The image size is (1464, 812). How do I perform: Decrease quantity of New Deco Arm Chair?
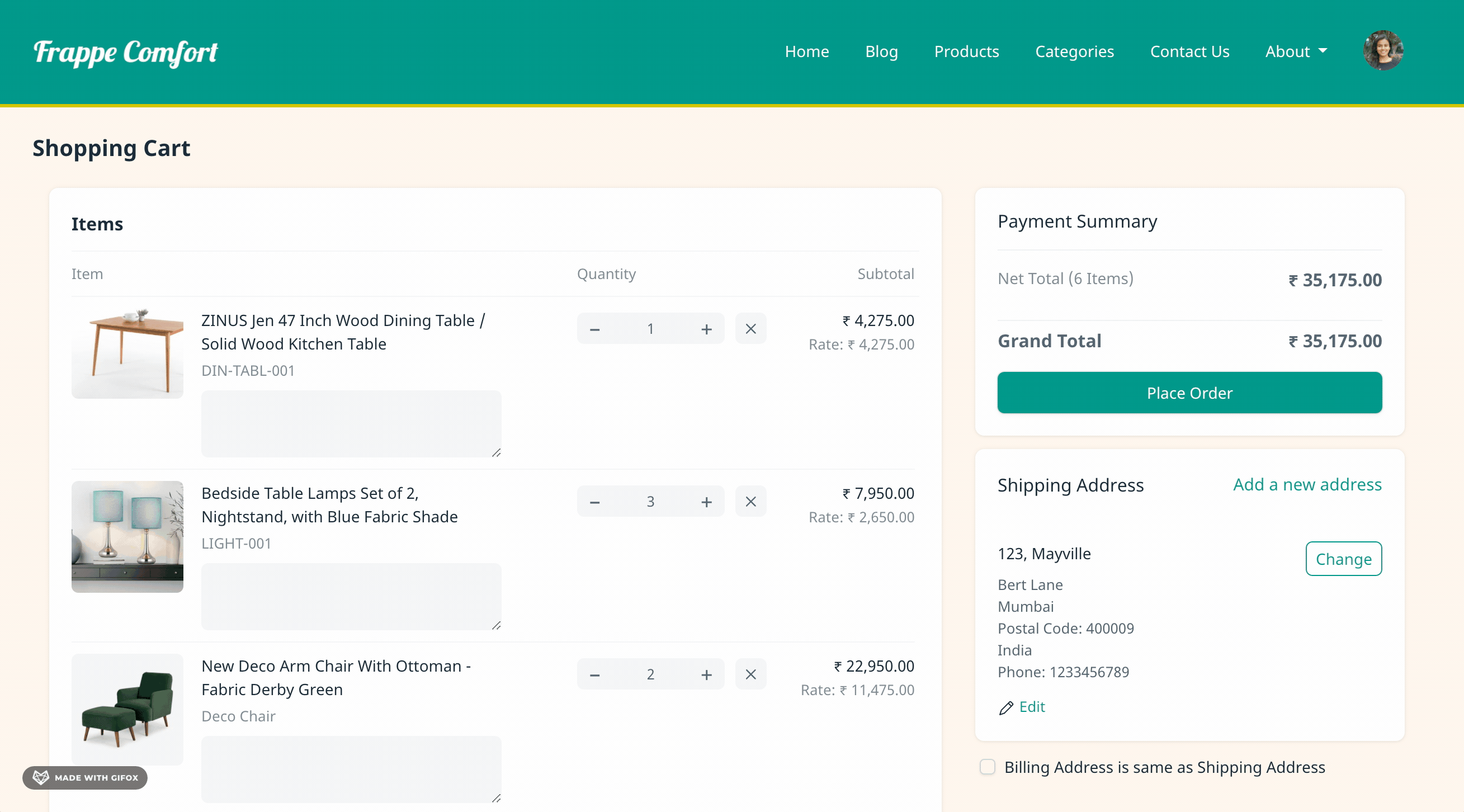[594, 674]
